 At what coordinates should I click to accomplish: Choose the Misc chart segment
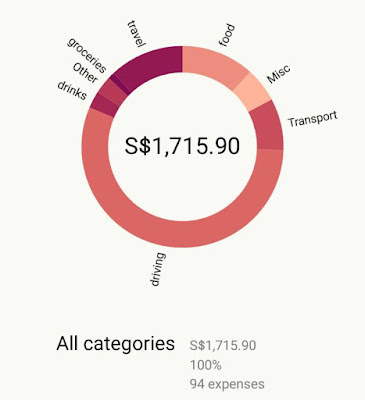pos(252,91)
